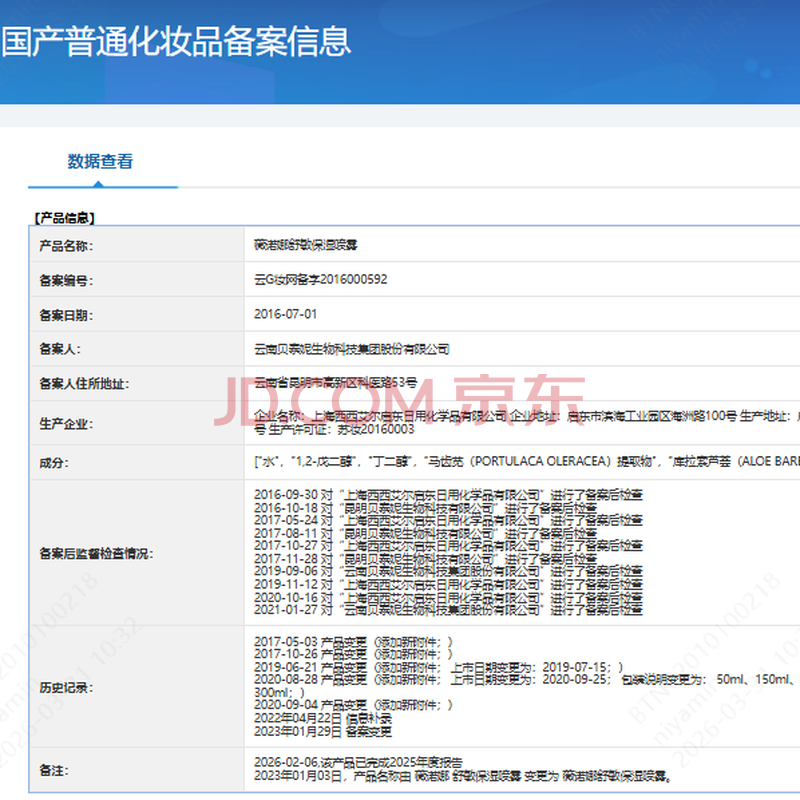Select the 2016-09-30 inspection record entry
The height and width of the screenshot is (800, 800).
point(448,494)
